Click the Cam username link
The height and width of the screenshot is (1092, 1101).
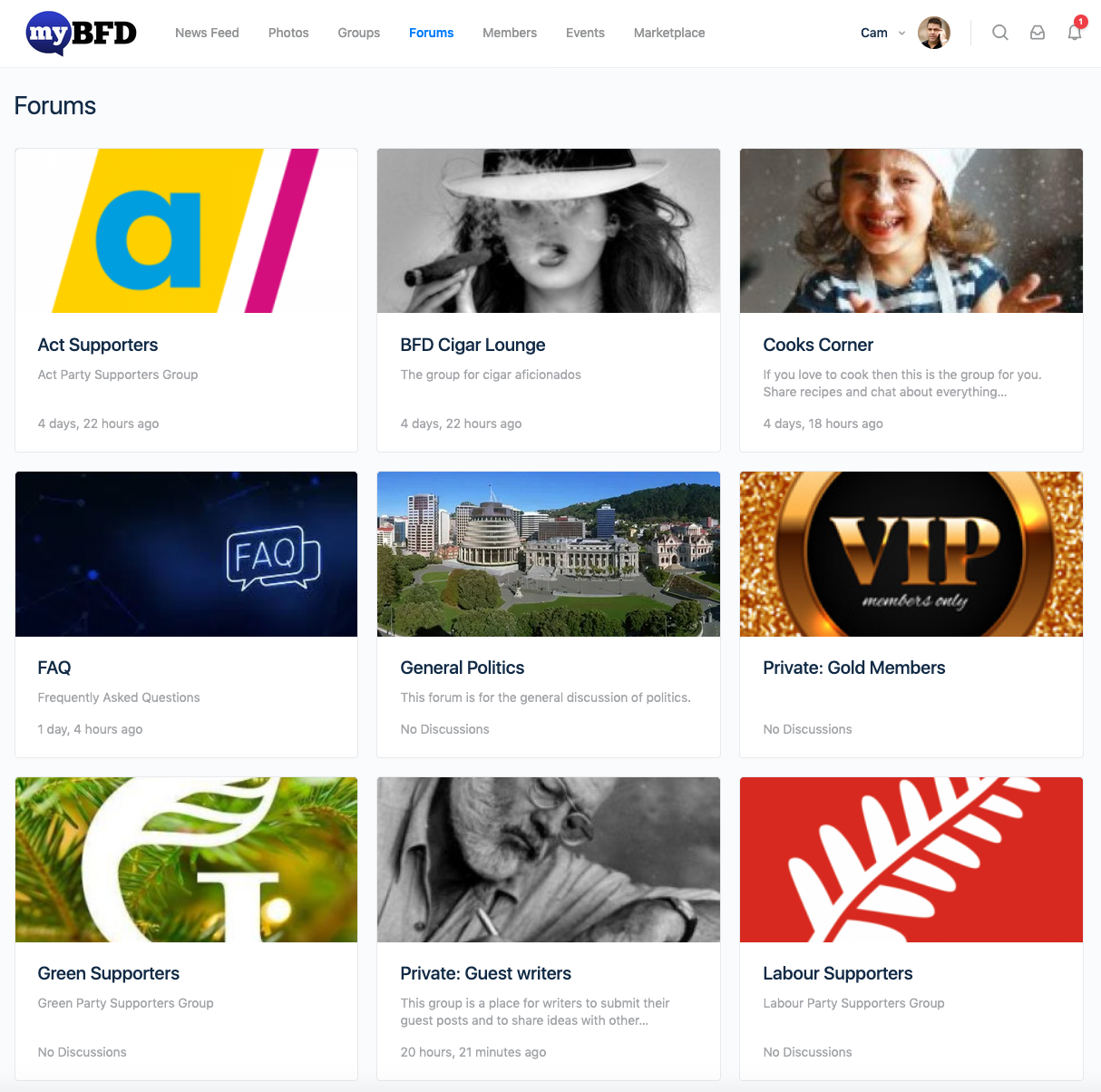tap(874, 33)
